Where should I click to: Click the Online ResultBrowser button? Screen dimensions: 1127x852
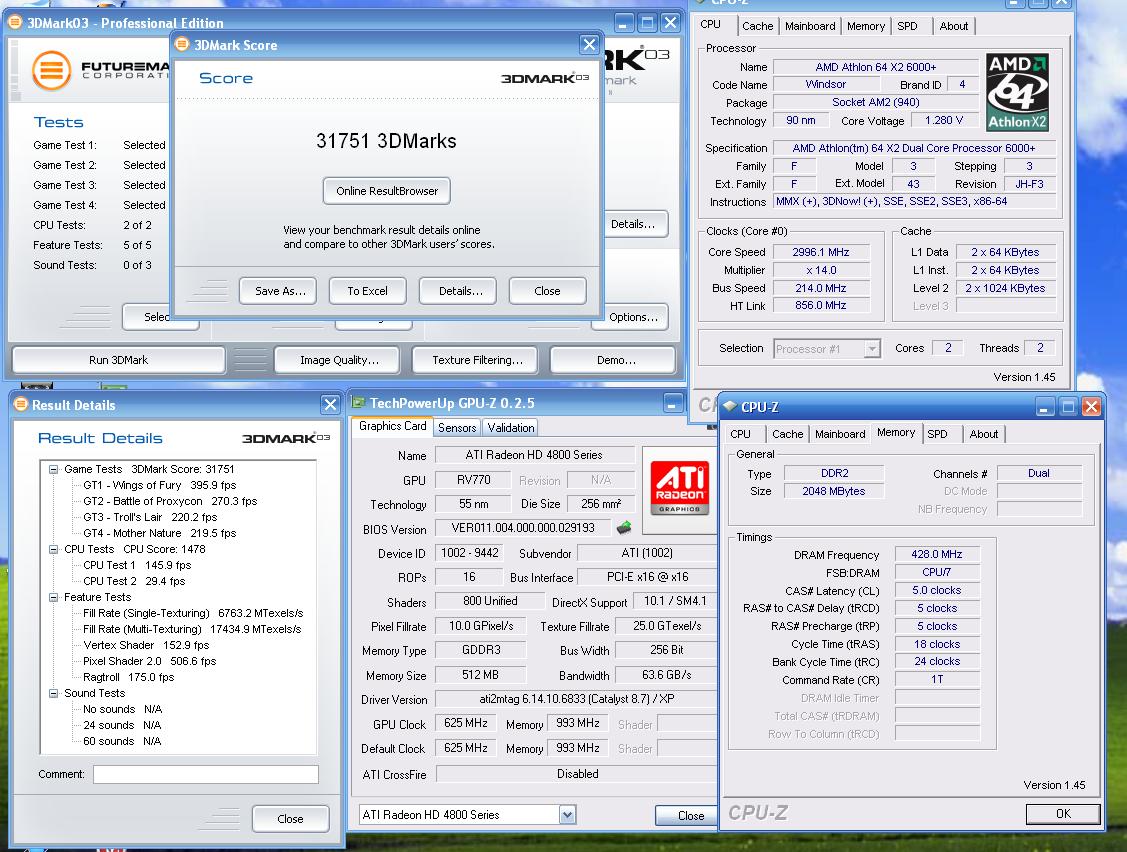click(x=387, y=191)
